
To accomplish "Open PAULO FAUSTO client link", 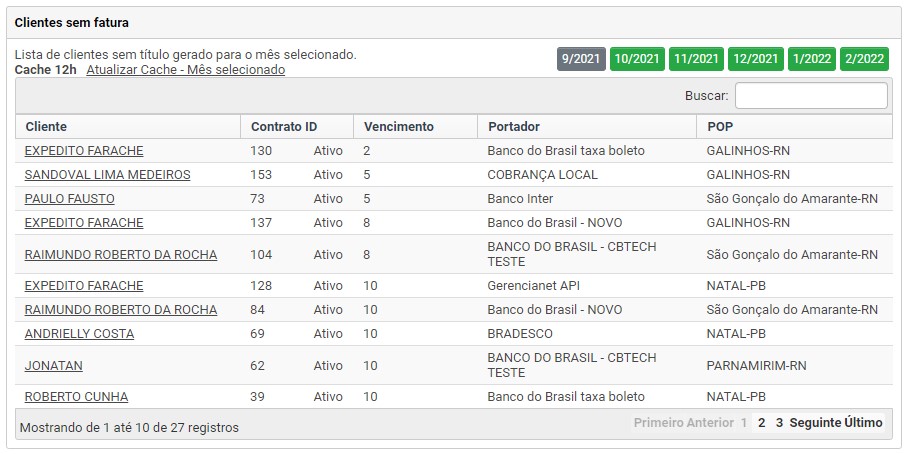I will (69, 199).
